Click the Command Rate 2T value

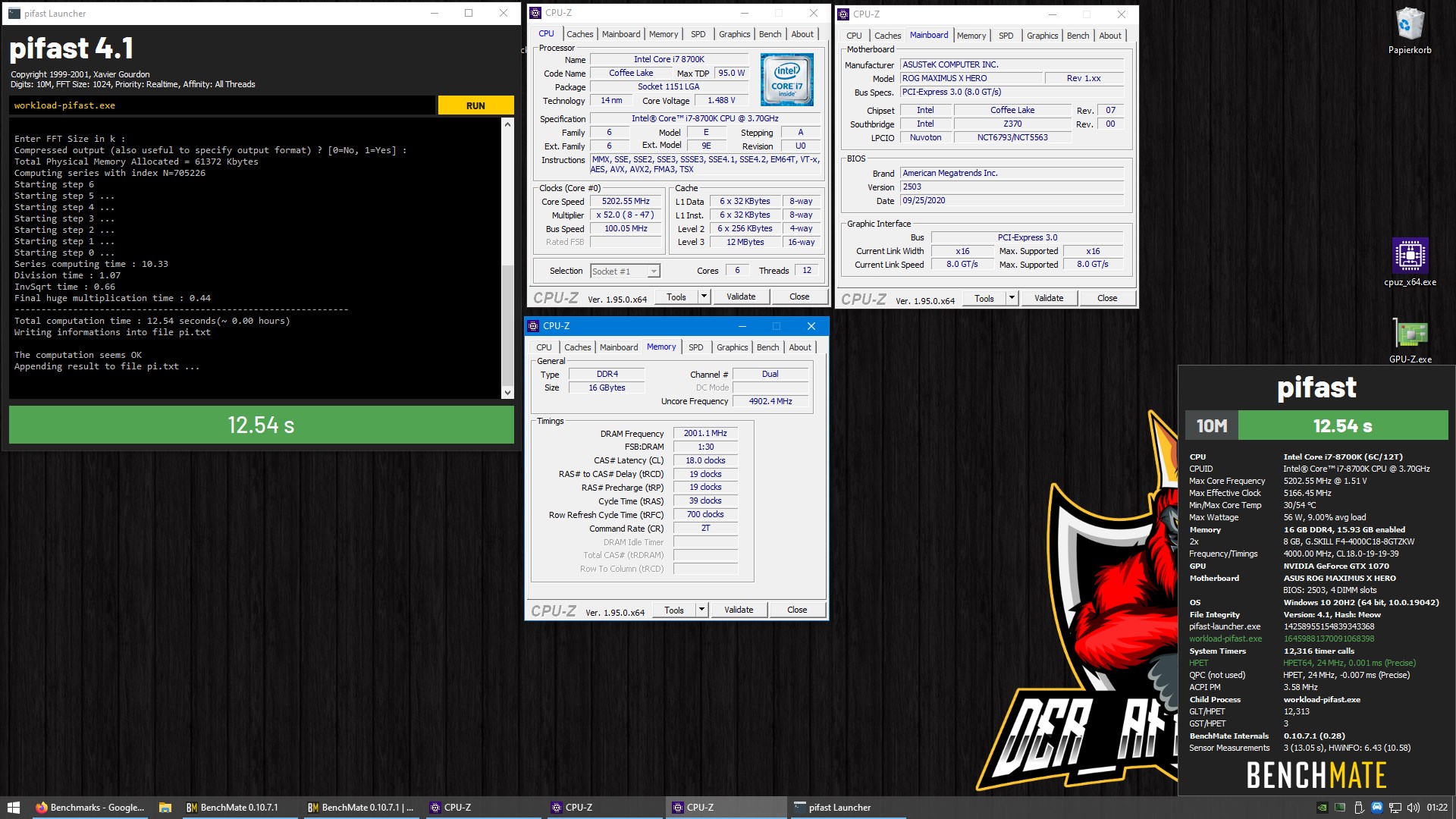705,529
